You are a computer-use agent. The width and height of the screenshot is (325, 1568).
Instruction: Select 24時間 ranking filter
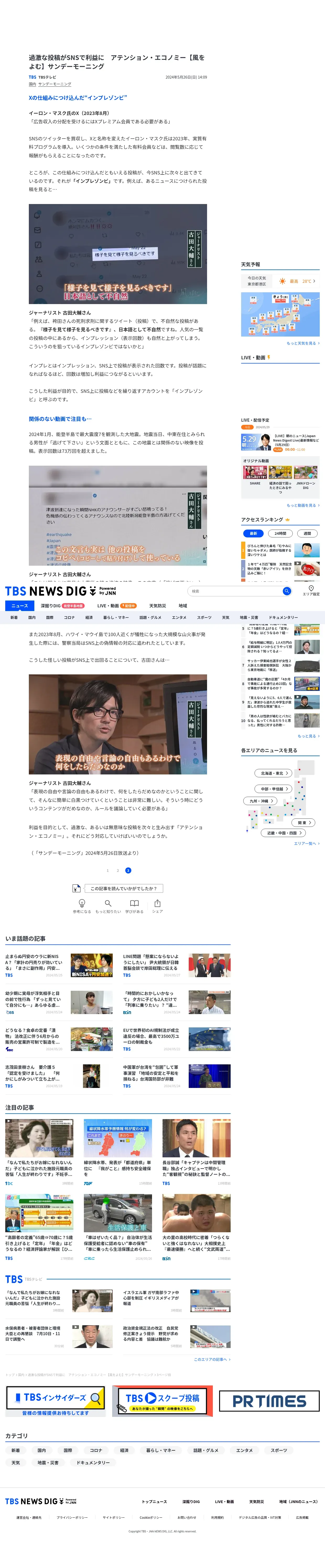[280, 533]
